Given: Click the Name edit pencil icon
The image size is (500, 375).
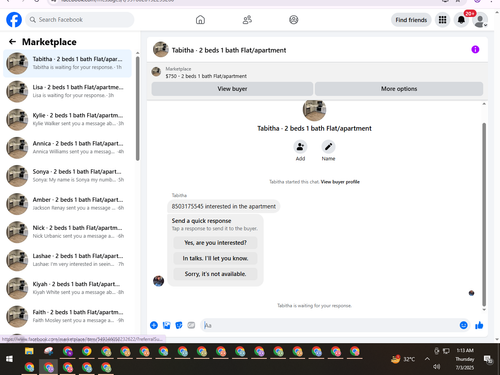Looking at the screenshot, I should click(328, 147).
